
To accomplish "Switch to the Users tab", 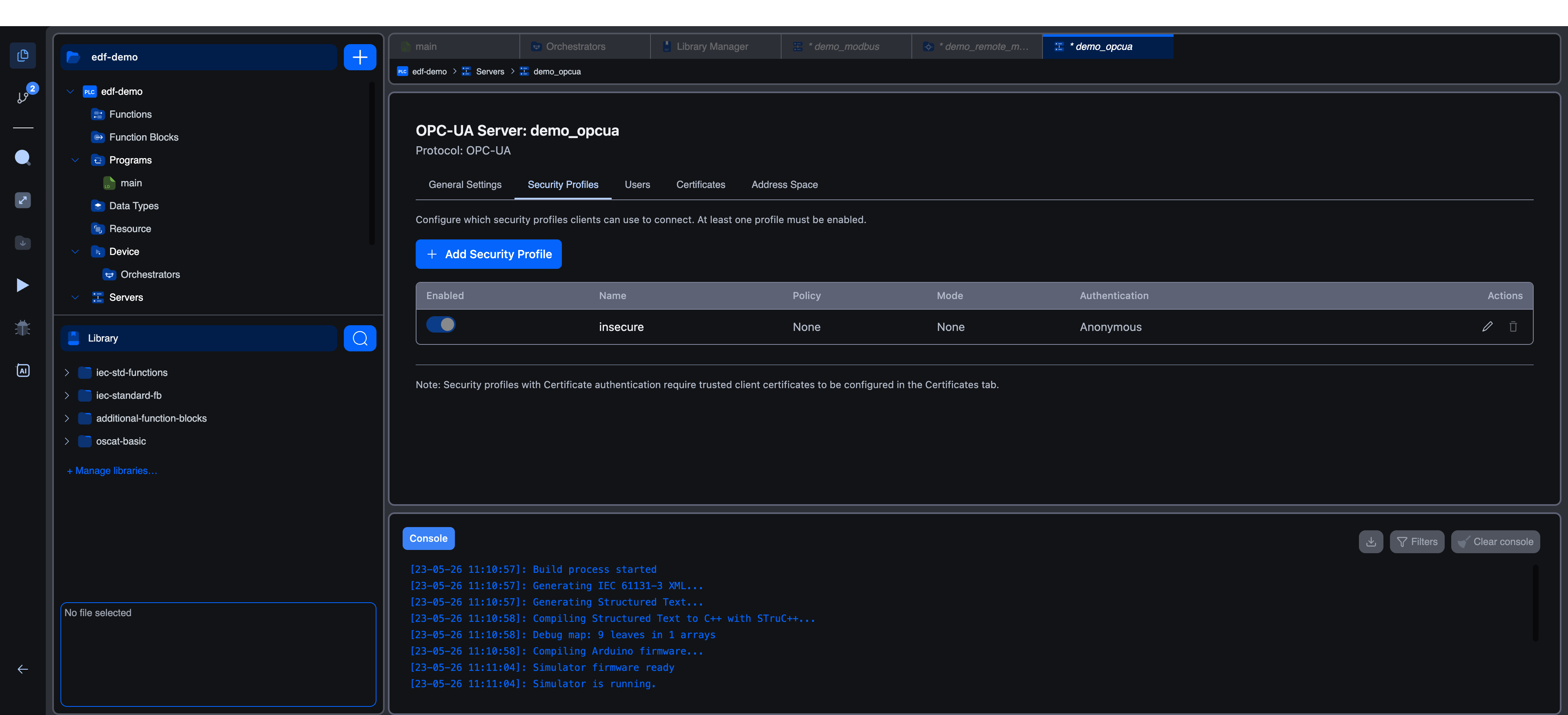I will click(x=637, y=185).
